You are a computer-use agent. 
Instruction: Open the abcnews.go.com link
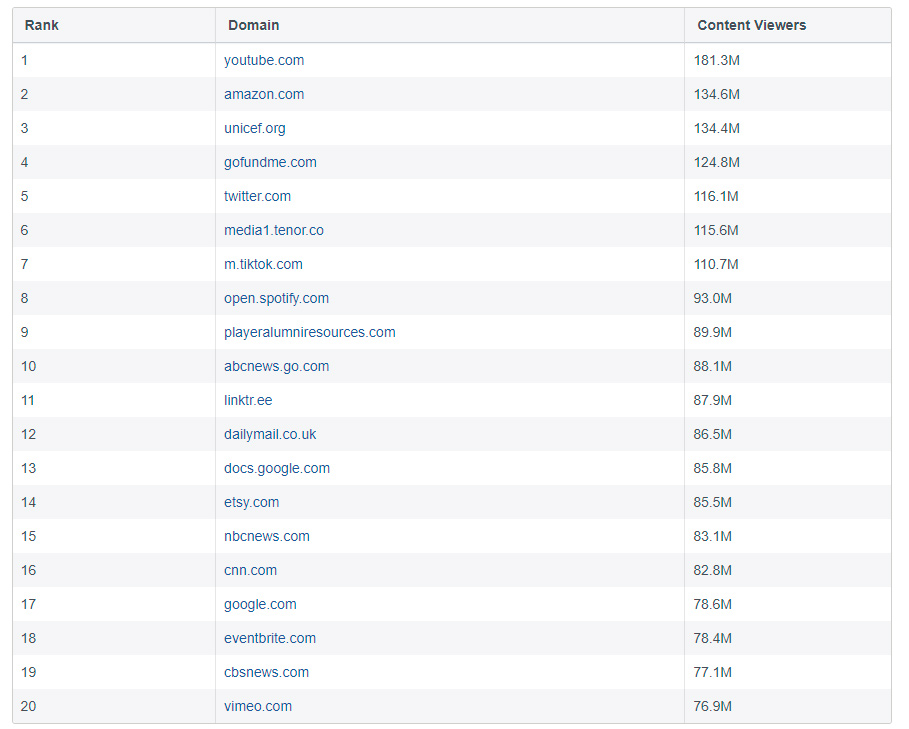[x=276, y=366]
